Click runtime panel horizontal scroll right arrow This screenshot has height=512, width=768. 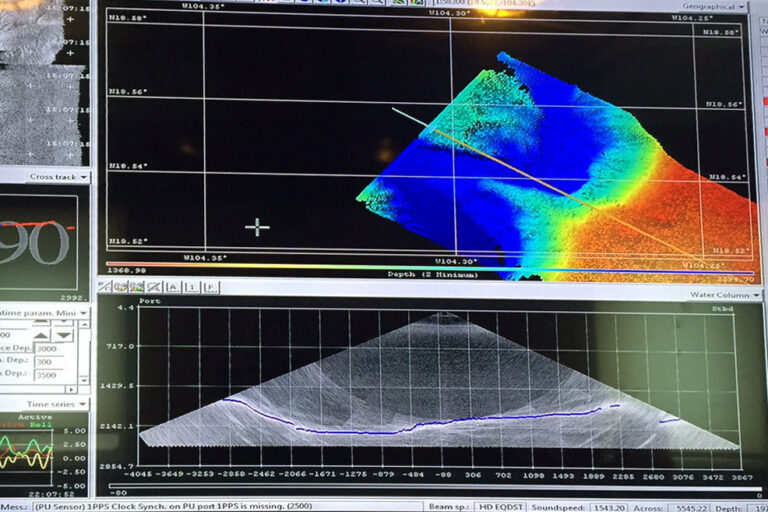72,390
